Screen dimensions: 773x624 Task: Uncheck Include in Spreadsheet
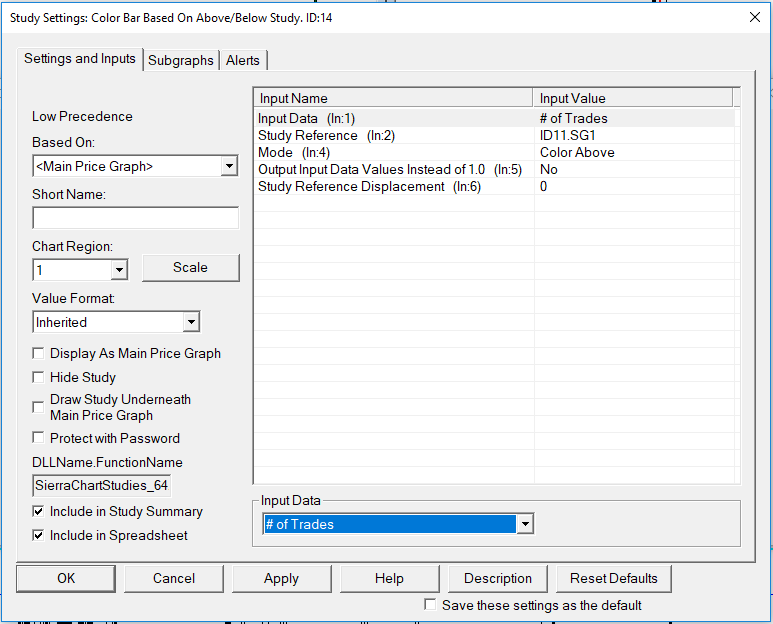pyautogui.click(x=38, y=535)
